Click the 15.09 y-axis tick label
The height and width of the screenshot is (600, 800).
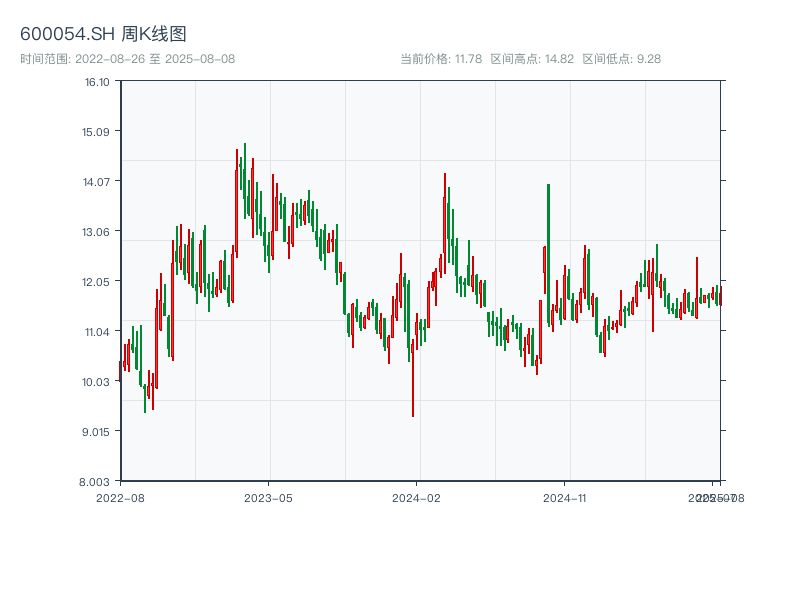tap(97, 132)
